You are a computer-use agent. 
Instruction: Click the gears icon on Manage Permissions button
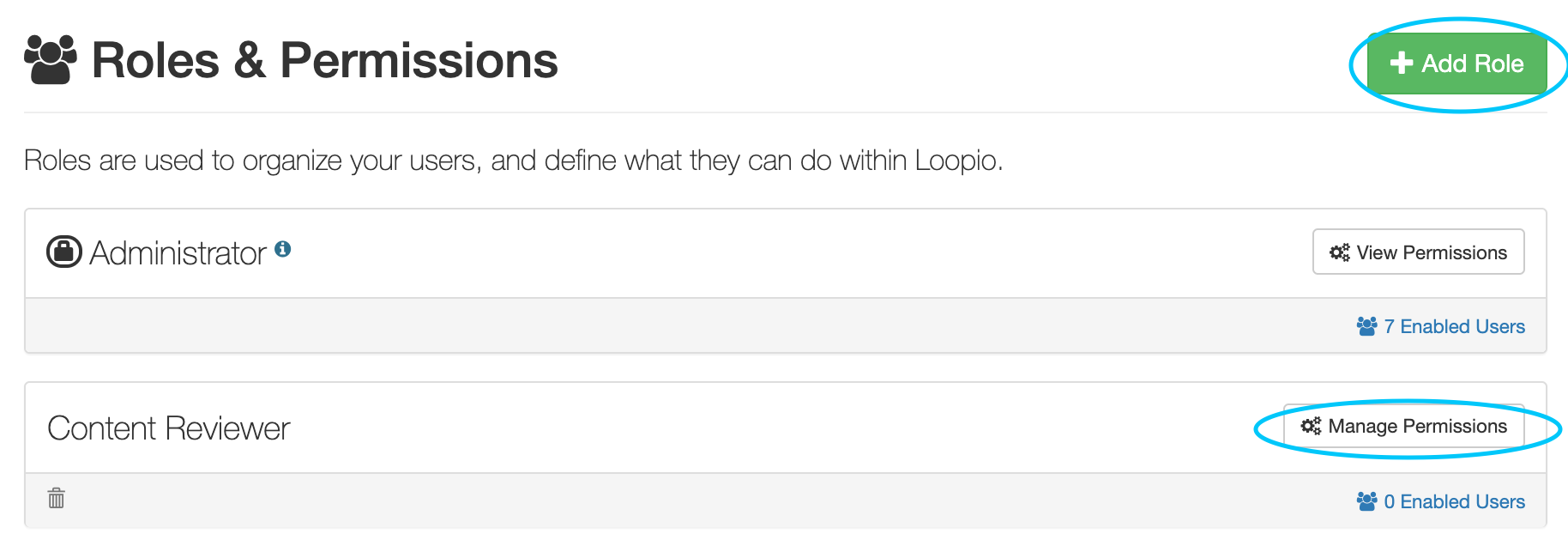coord(1309,426)
